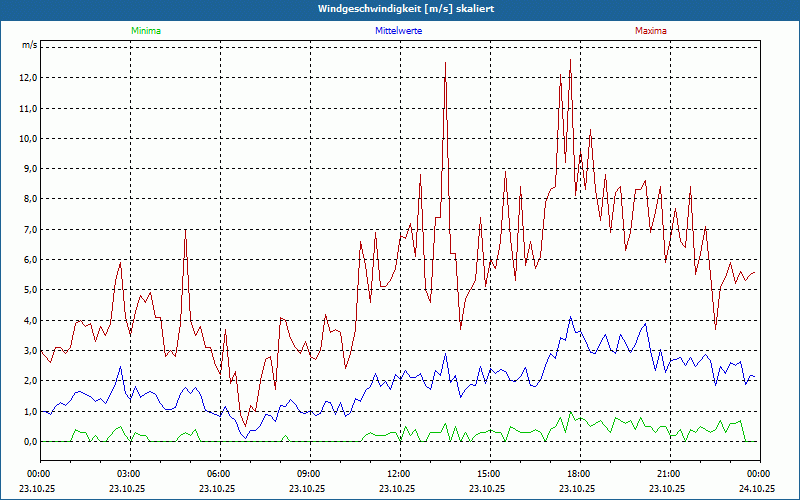
Task: Click the 21:00 time axis label
Action: 669,474
